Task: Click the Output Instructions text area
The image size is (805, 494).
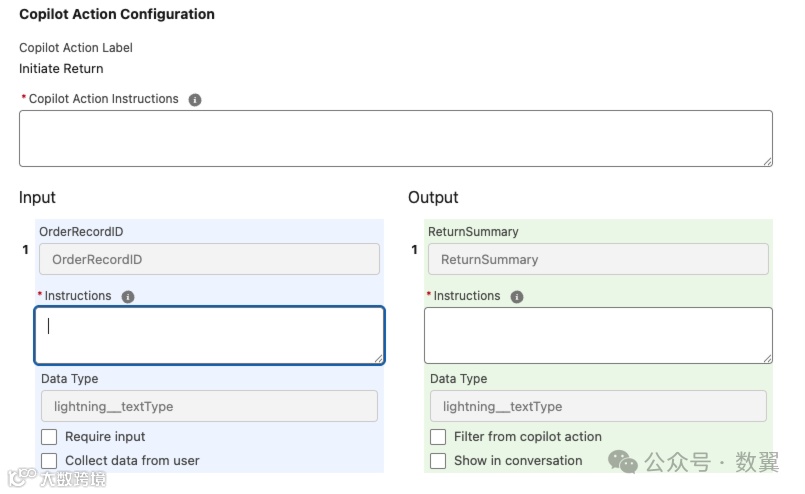Action: [x=598, y=335]
